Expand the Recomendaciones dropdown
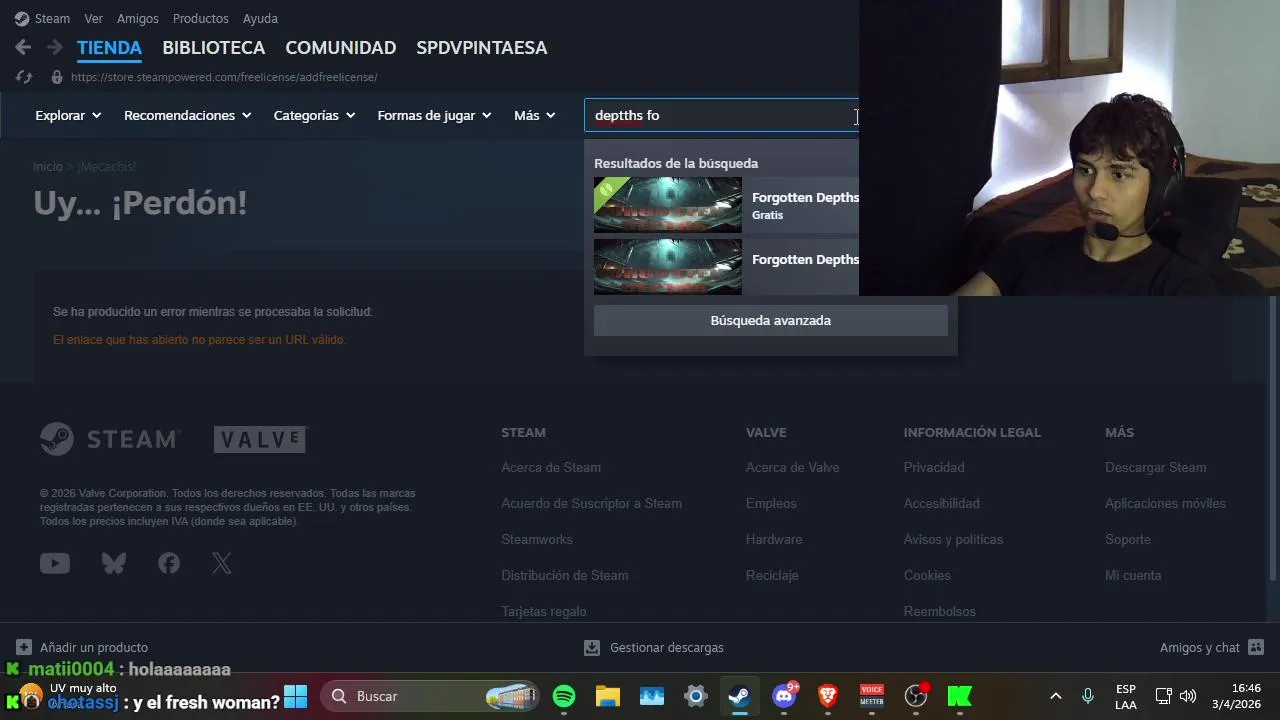This screenshot has width=1280, height=720. pyautogui.click(x=187, y=115)
